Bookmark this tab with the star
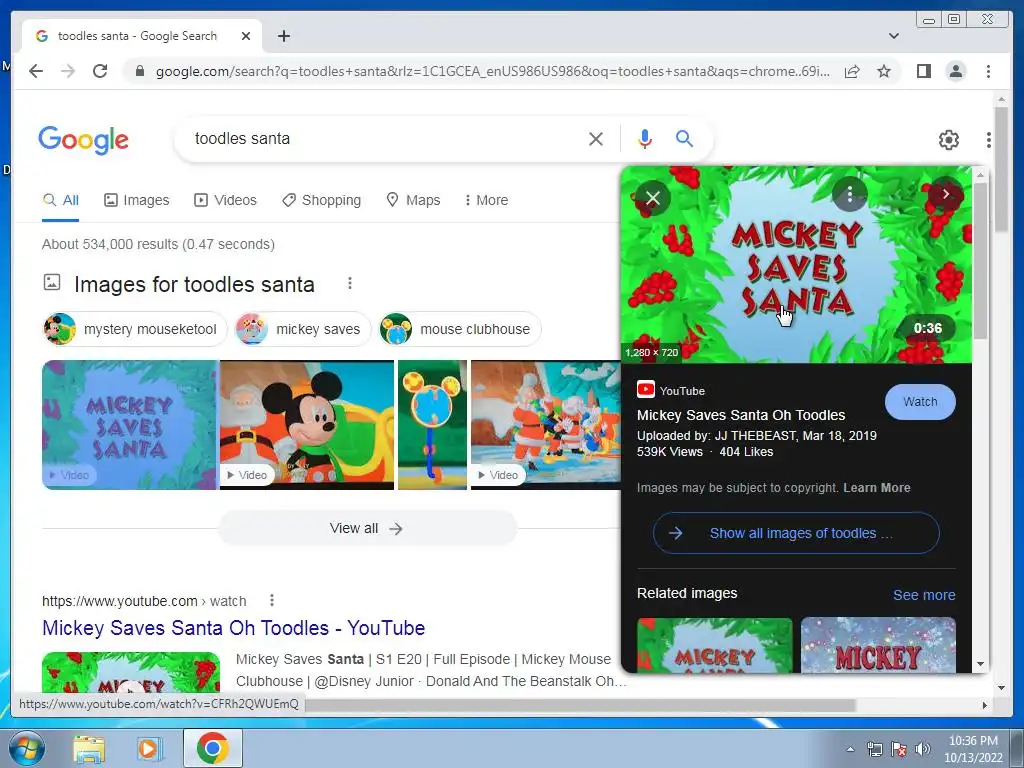The height and width of the screenshot is (768, 1024). pyautogui.click(x=884, y=71)
